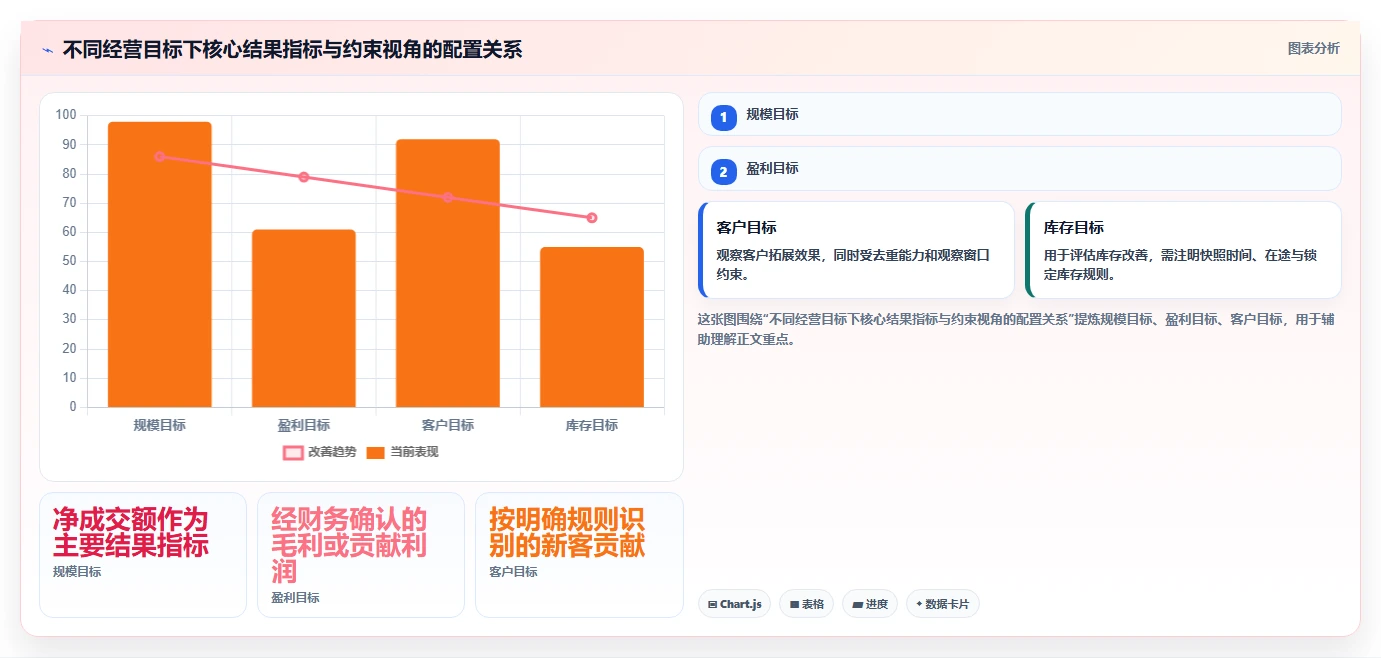Click the trend line point over 盈利目标 bar
Screen dimensions: 1381x658
point(304,177)
